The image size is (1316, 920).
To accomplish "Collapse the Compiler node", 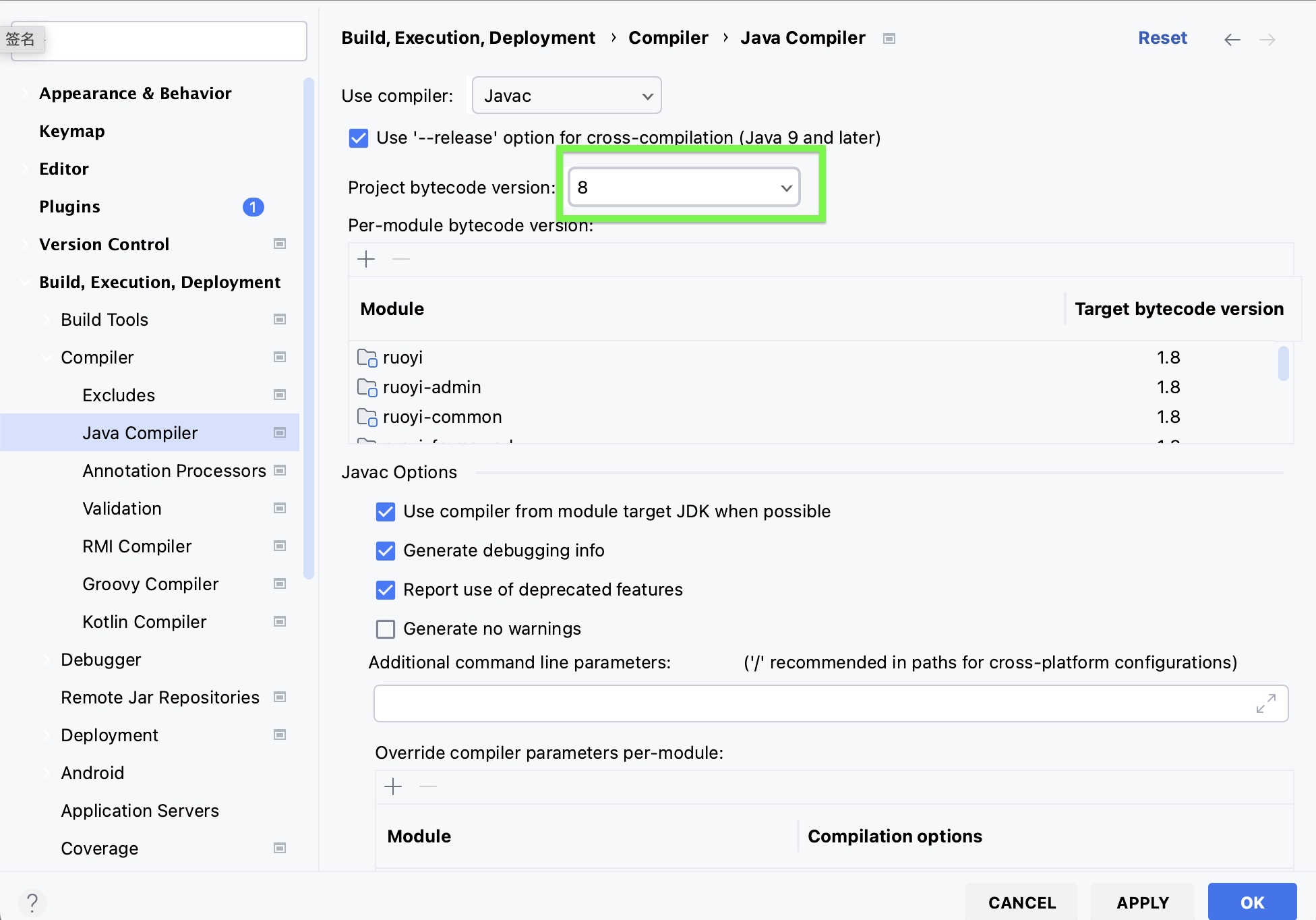I will (x=47, y=357).
